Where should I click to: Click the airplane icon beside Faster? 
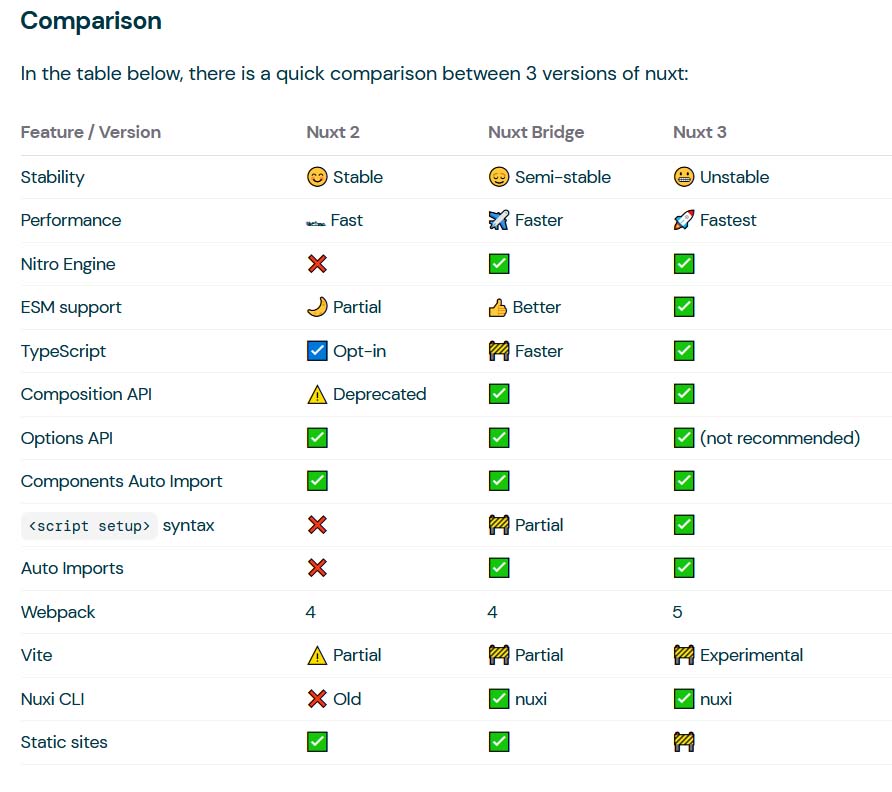pos(499,220)
